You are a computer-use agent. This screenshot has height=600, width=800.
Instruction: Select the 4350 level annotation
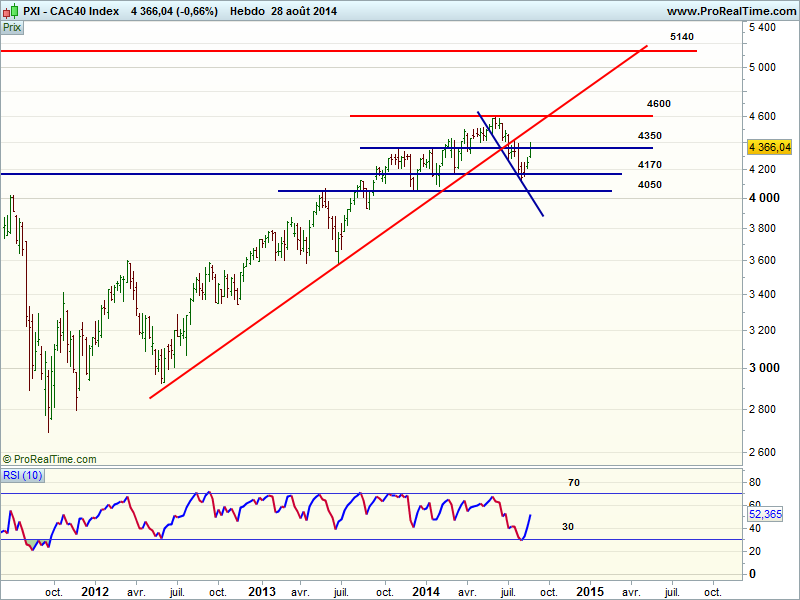point(649,136)
